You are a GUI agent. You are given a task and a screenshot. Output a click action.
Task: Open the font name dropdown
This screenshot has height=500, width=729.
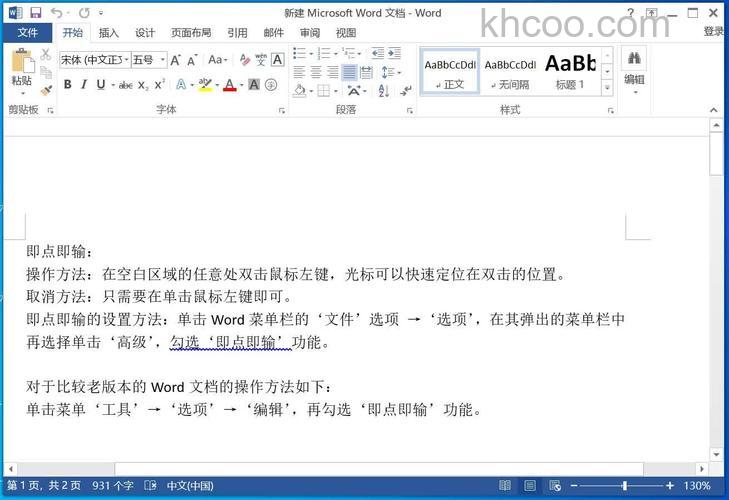tap(127, 60)
